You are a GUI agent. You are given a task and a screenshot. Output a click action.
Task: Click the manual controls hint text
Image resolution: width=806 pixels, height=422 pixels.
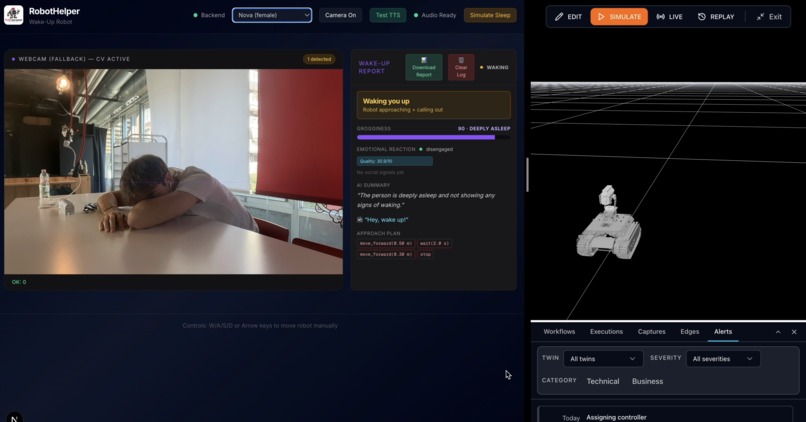(x=260, y=325)
